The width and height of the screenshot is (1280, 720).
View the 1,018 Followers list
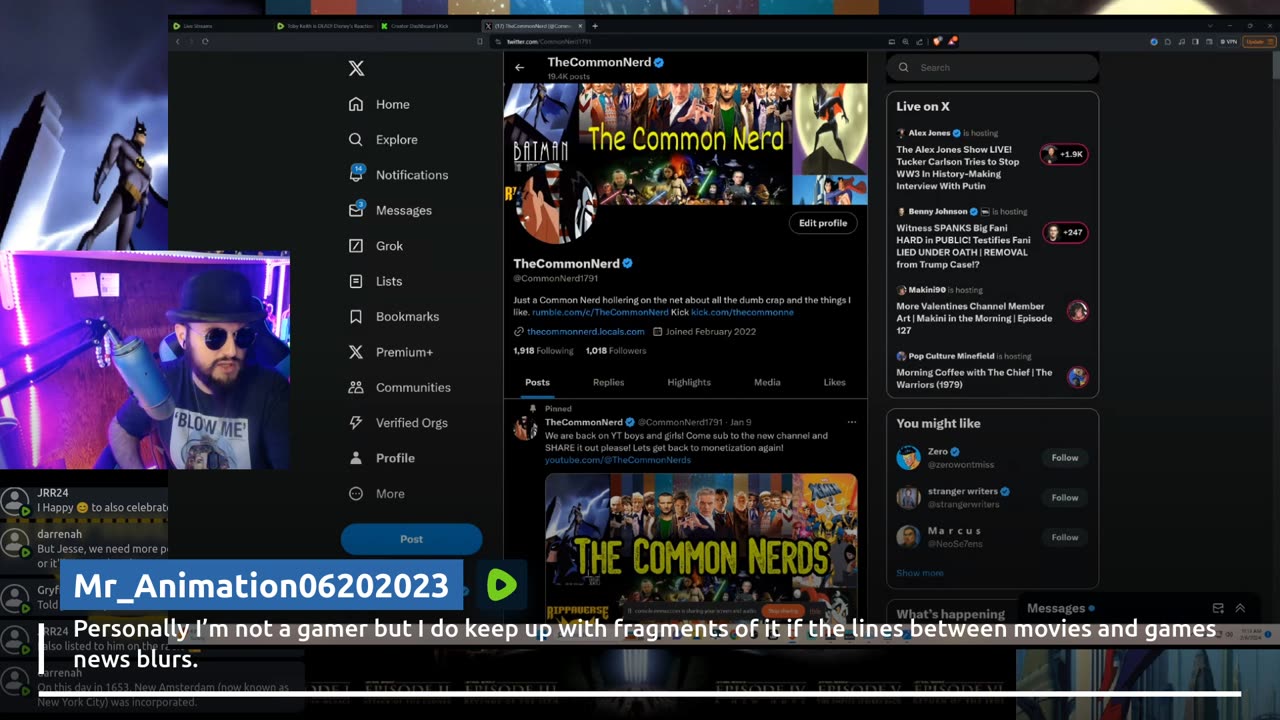(616, 351)
